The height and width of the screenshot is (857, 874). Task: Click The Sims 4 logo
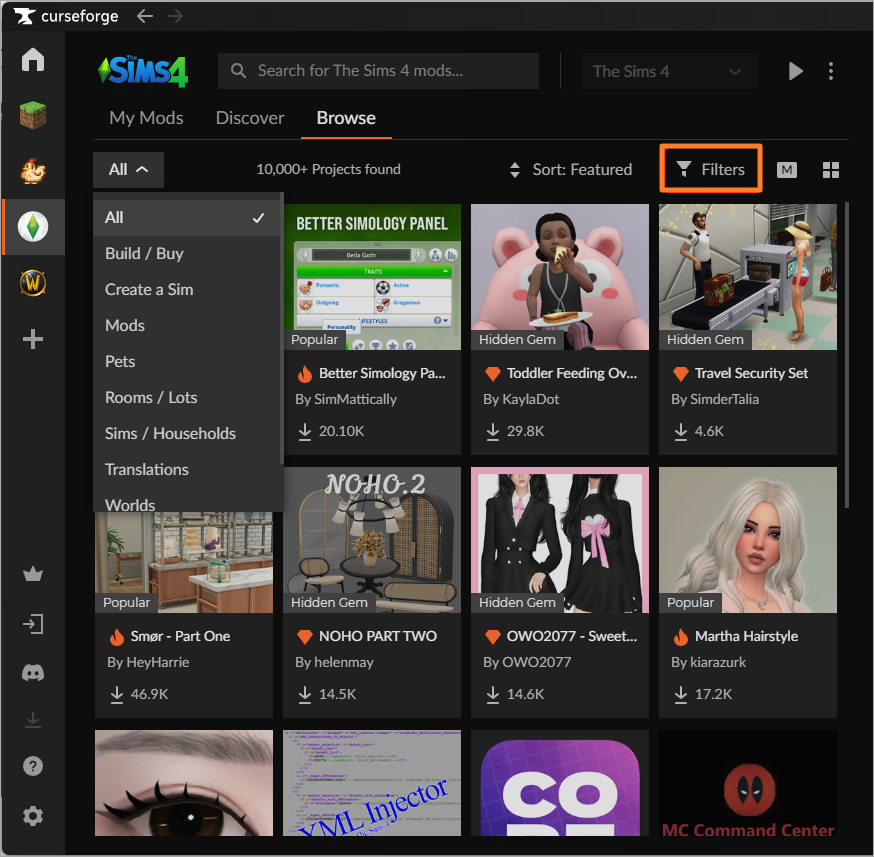(x=143, y=71)
